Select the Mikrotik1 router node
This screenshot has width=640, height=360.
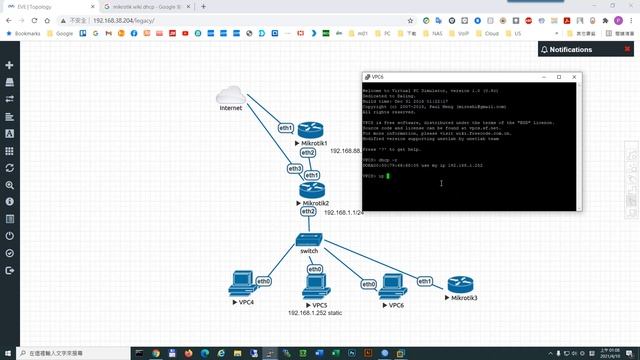coord(311,130)
